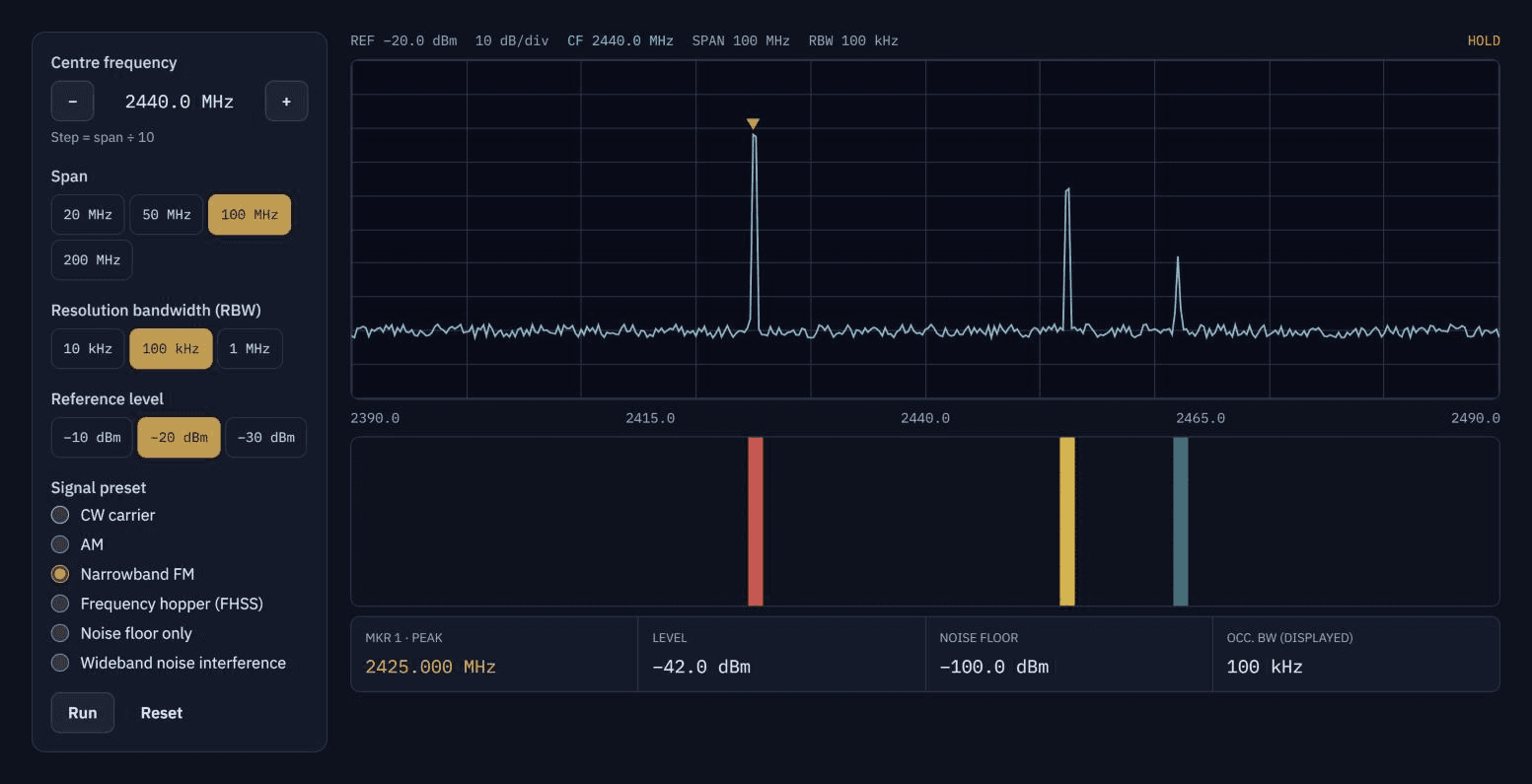This screenshot has width=1532, height=784.
Task: Click the SPAN 100 MHz header text
Action: click(741, 40)
